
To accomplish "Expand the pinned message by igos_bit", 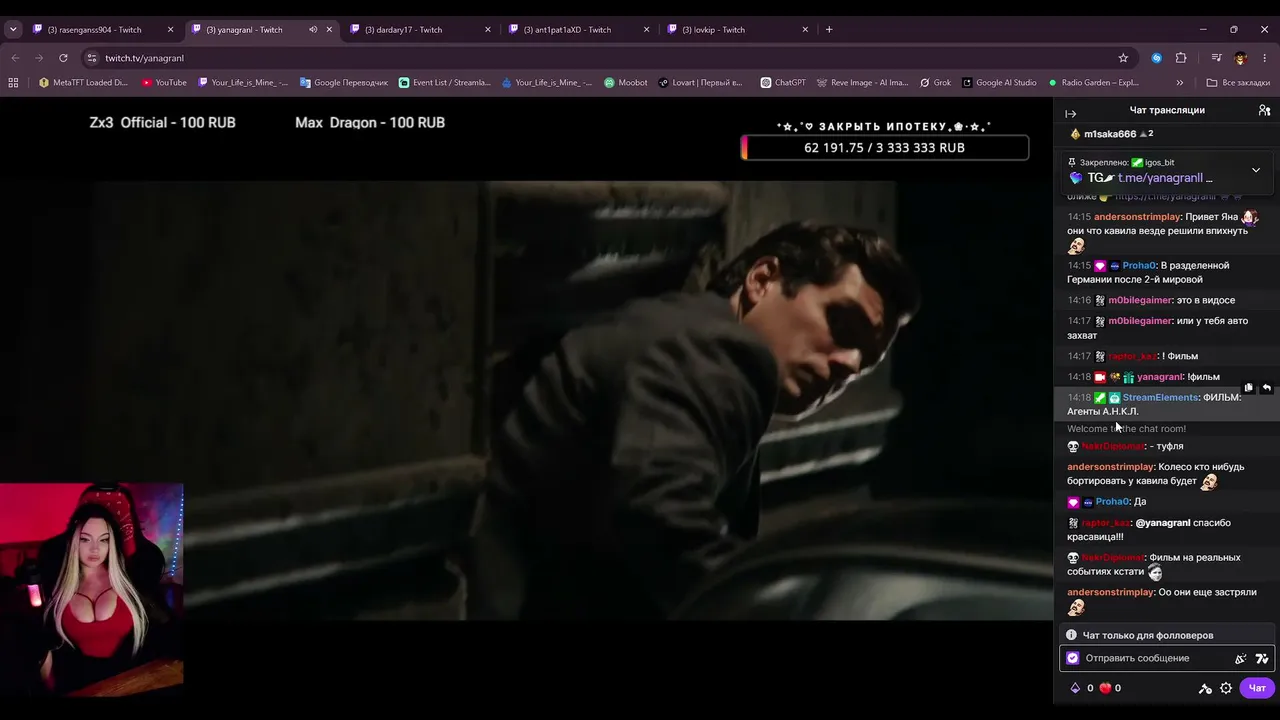I will (x=1256, y=170).
